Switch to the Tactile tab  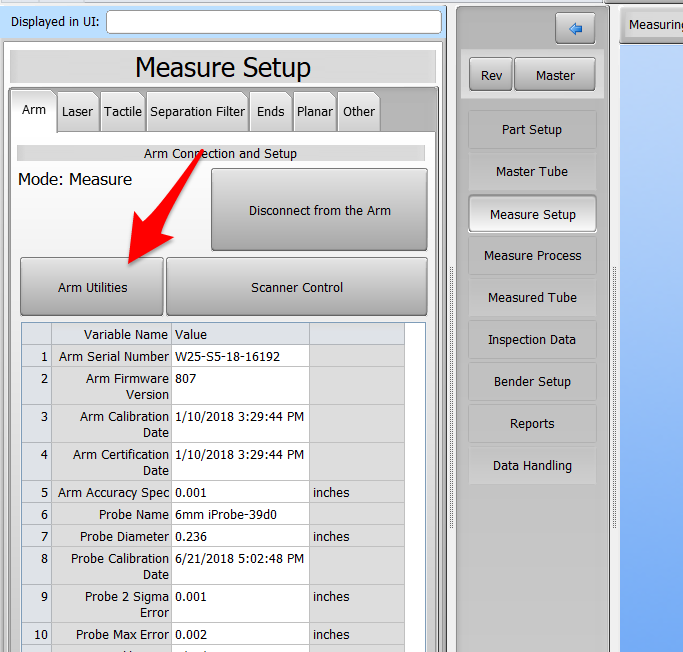123,112
